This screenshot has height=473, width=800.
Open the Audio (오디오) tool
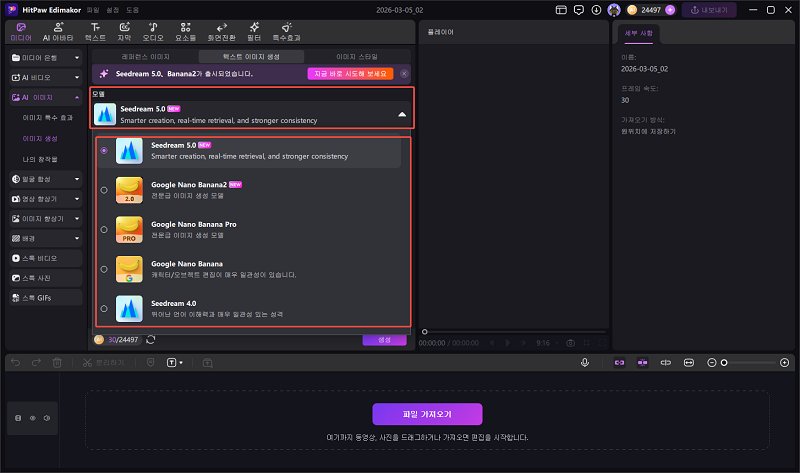point(153,32)
